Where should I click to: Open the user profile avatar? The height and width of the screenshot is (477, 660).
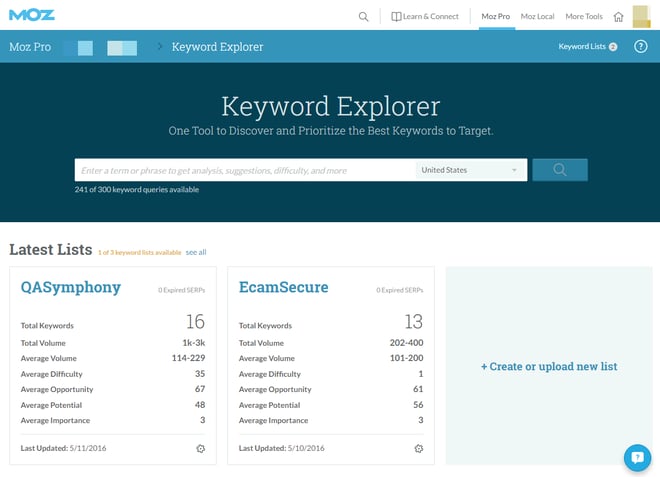(x=641, y=16)
